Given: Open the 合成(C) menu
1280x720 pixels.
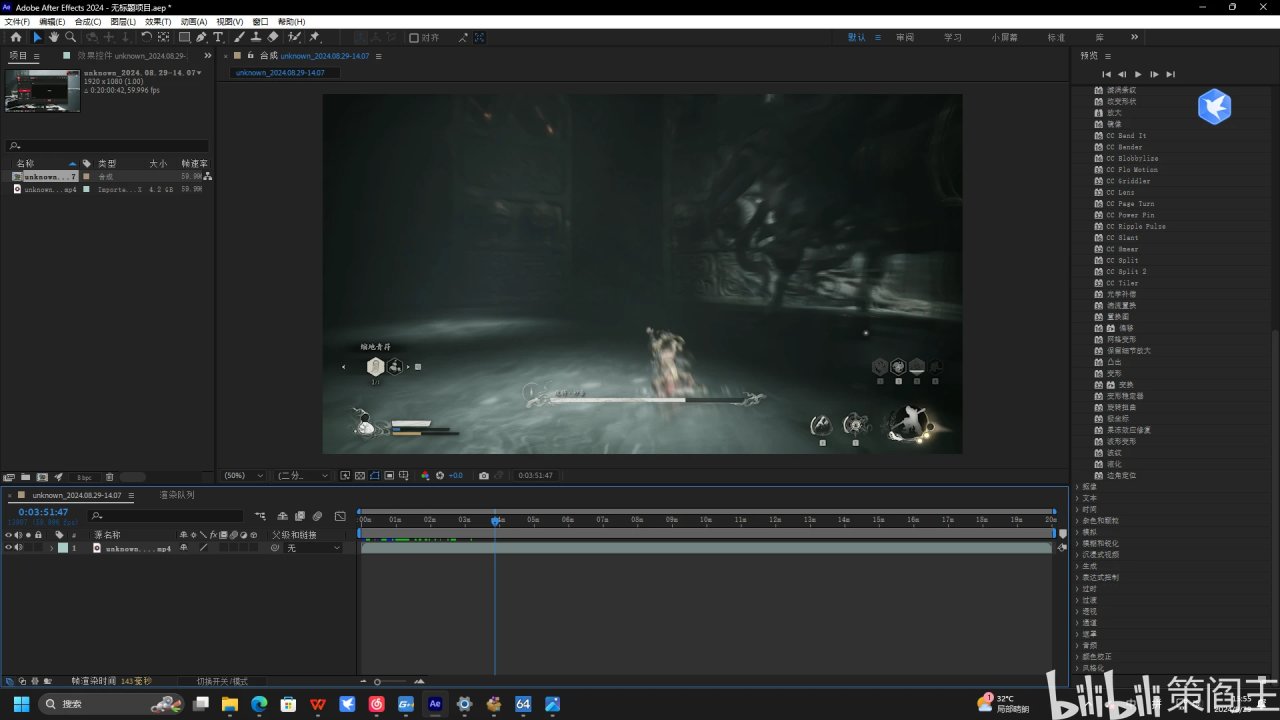Looking at the screenshot, I should (88, 21).
